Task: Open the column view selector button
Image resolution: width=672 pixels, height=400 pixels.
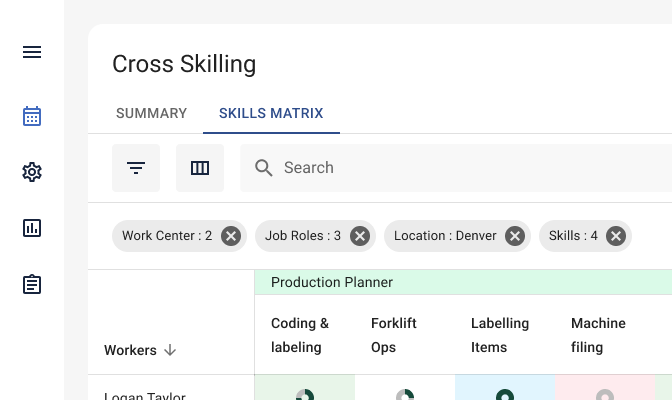Action: 200,168
